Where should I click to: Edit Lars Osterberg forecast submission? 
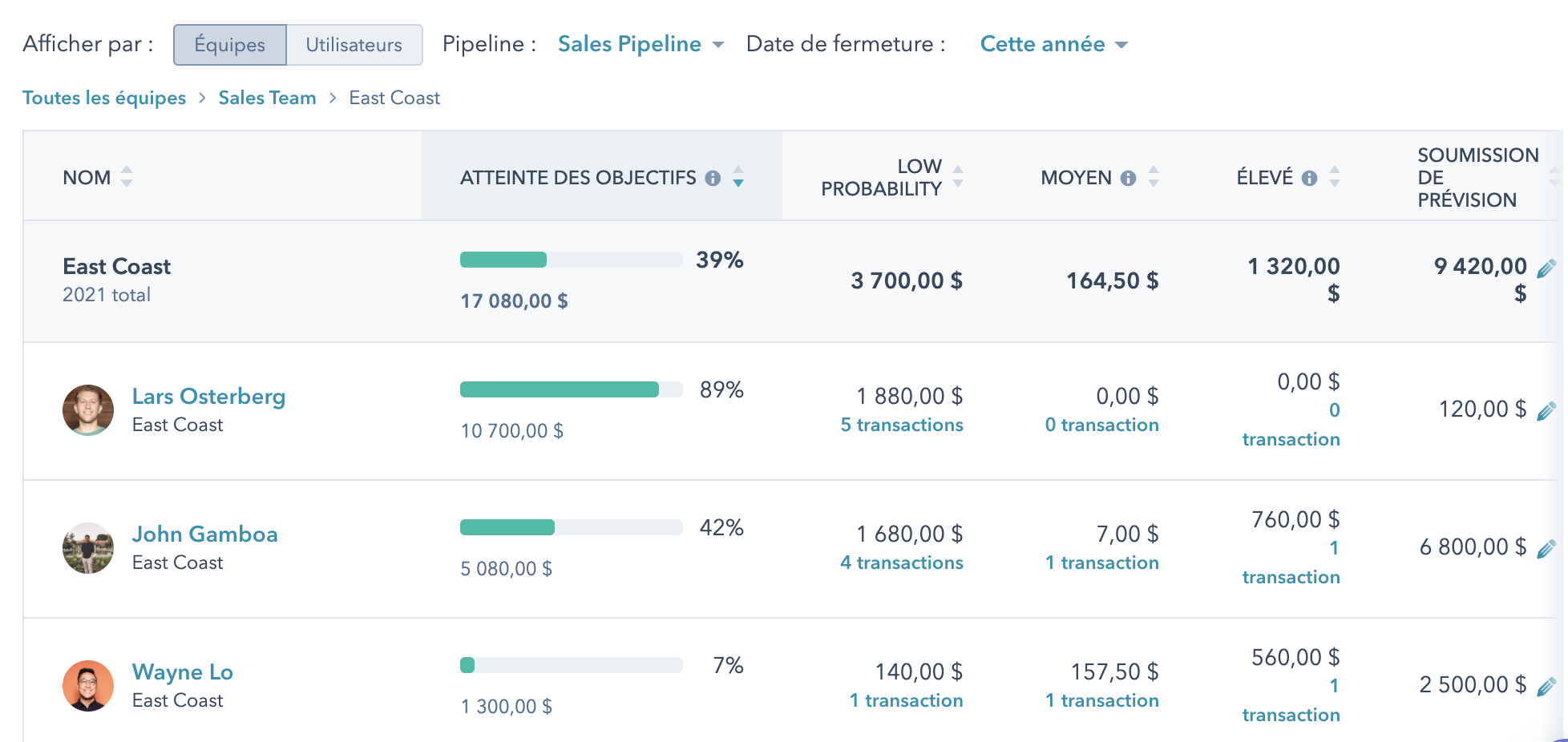pos(1546,411)
